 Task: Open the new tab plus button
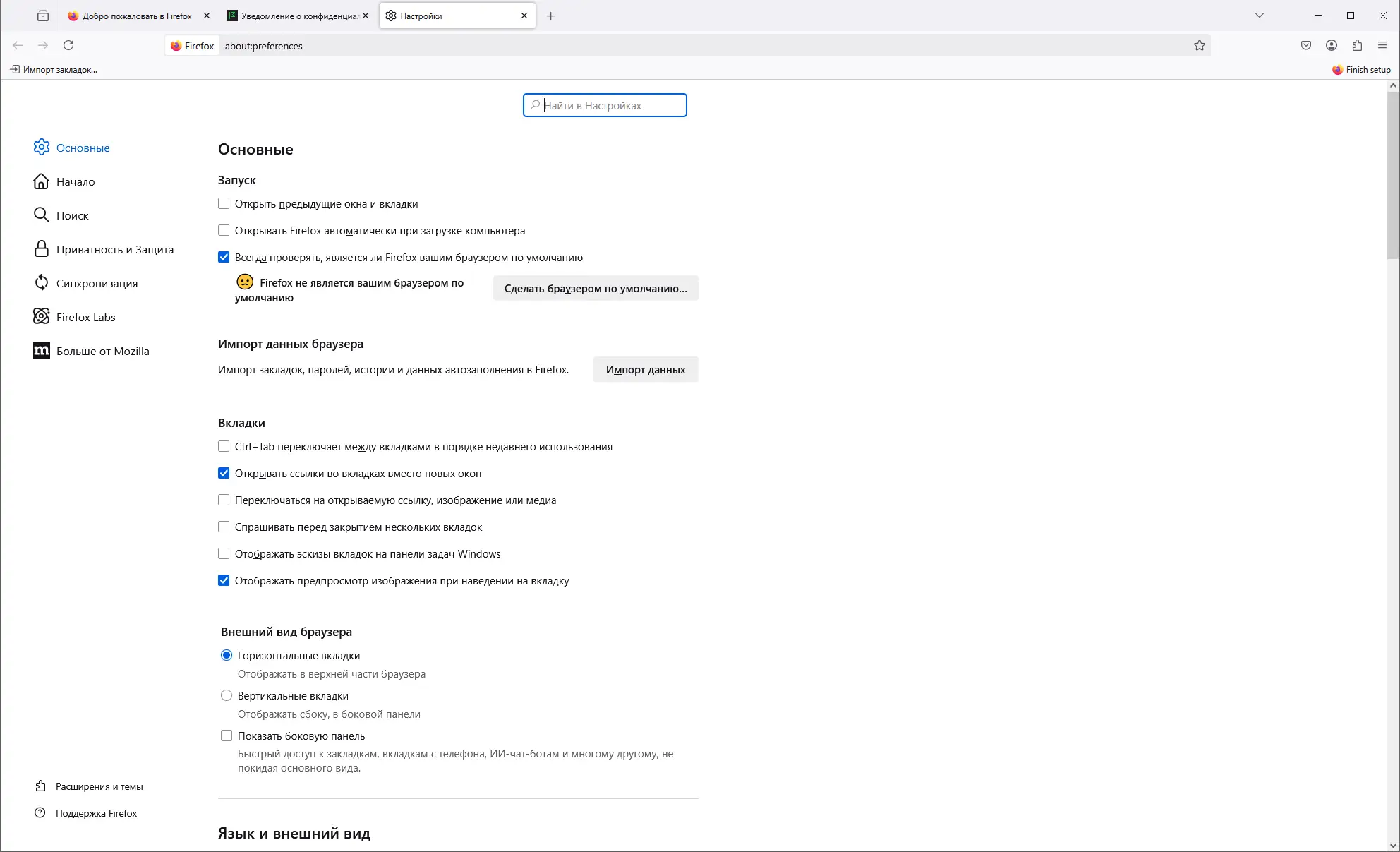pos(551,16)
